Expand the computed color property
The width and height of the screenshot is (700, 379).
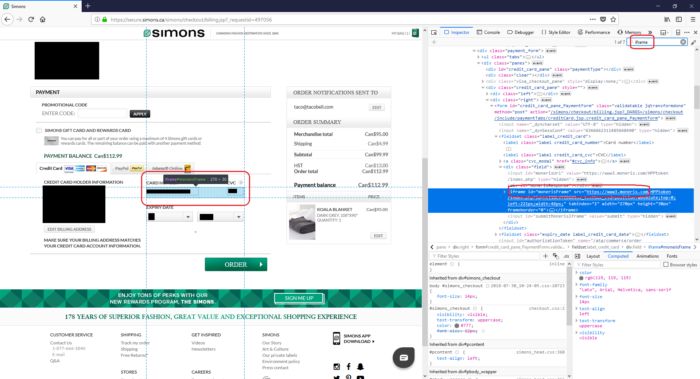pyautogui.click(x=576, y=272)
